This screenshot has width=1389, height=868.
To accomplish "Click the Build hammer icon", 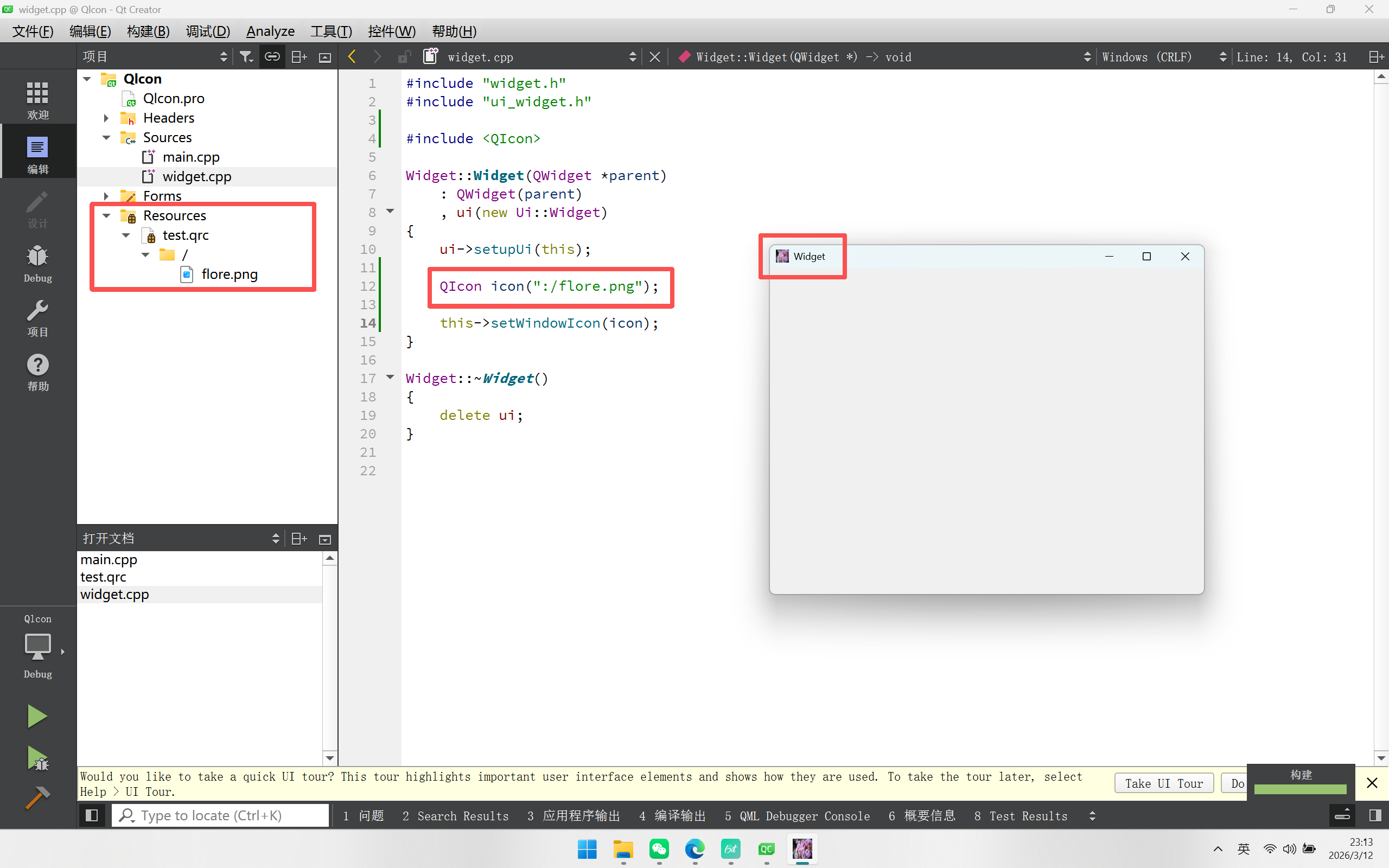I will tap(37, 798).
